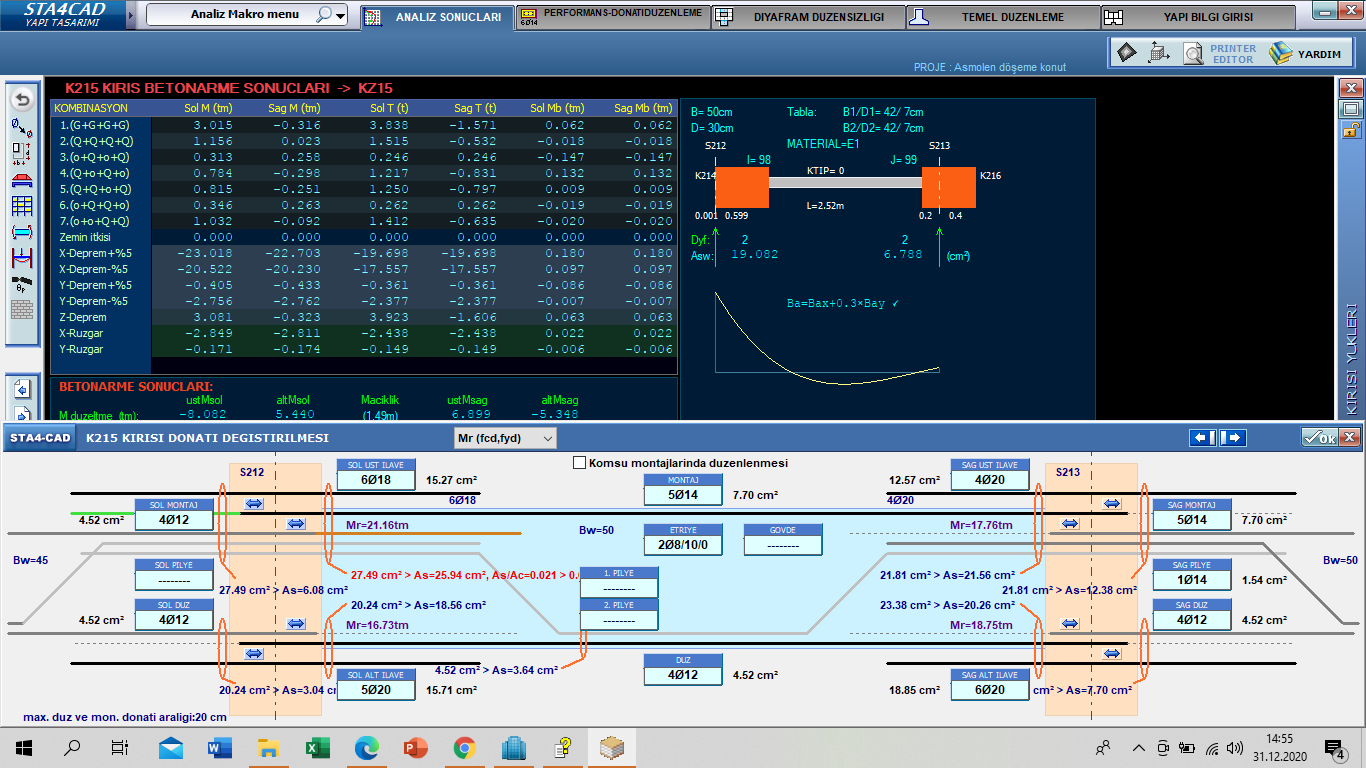
Task: Enable Komsu montajlarinda duzenlenmesi checkbox
Action: 579,463
